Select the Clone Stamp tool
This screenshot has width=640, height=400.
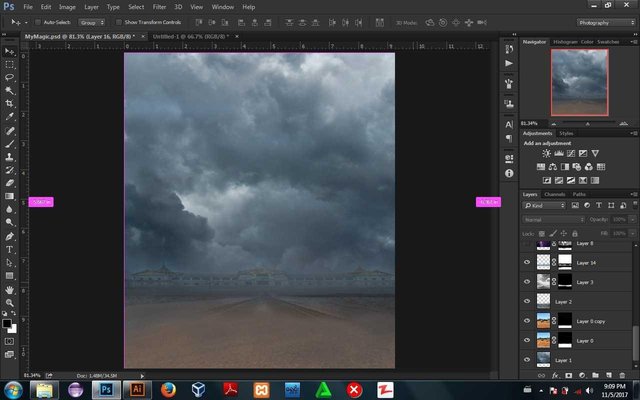pyautogui.click(x=9, y=157)
